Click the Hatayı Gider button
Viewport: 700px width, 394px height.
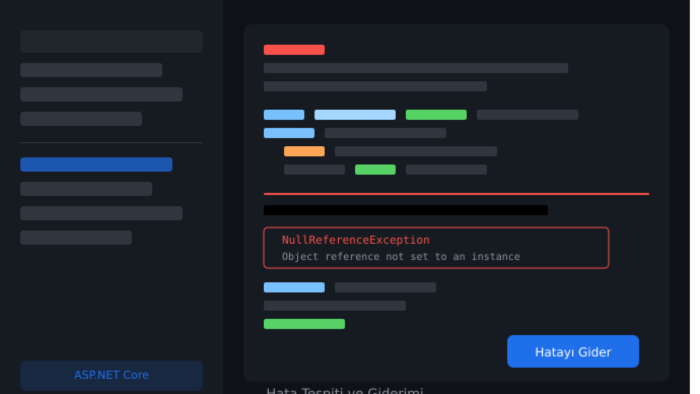coord(573,352)
